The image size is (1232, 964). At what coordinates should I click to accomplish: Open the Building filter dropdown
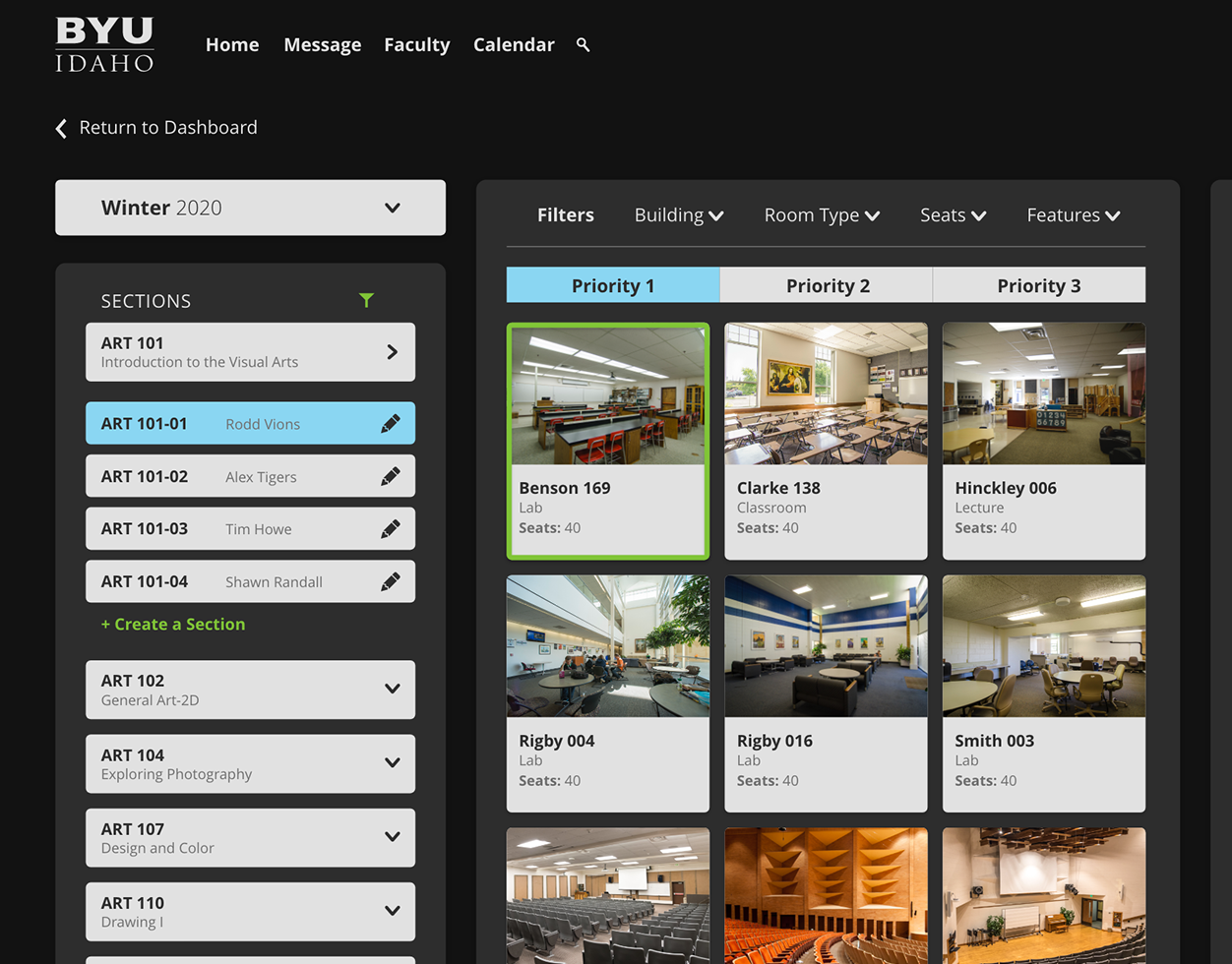tap(679, 215)
